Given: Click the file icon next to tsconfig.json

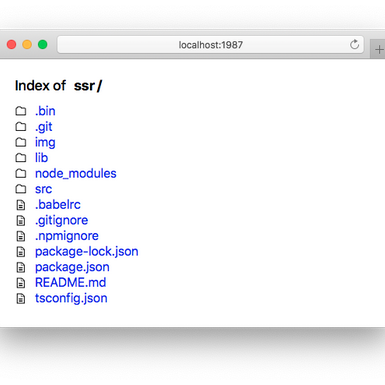Looking at the screenshot, I should click(21, 298).
